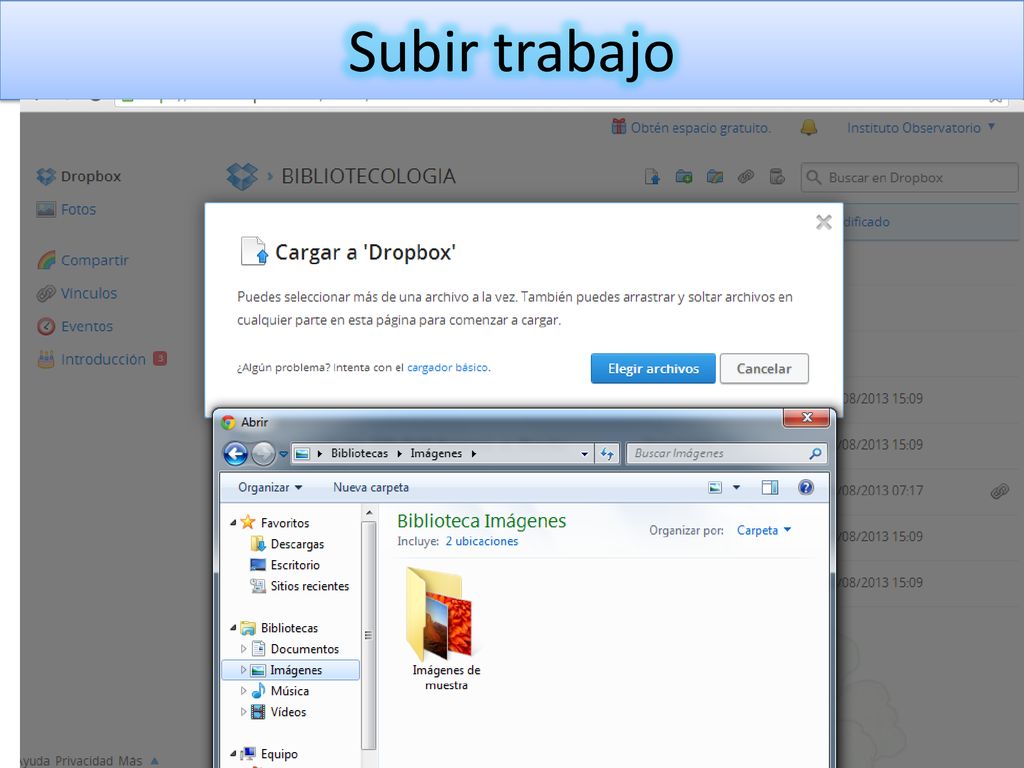
Task: Collapse the Bibliotecas tree node
Action: pos(233,628)
